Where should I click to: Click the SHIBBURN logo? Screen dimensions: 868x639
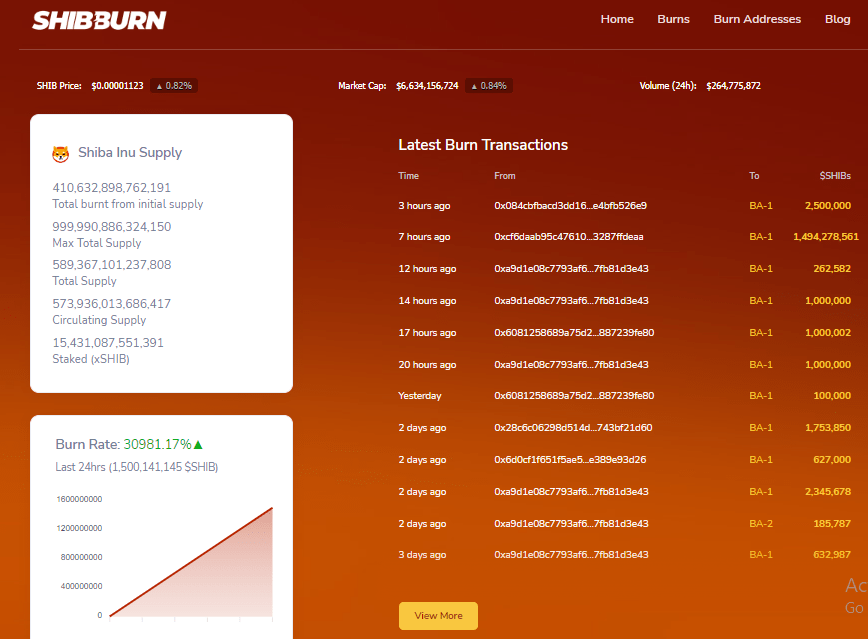pos(99,20)
